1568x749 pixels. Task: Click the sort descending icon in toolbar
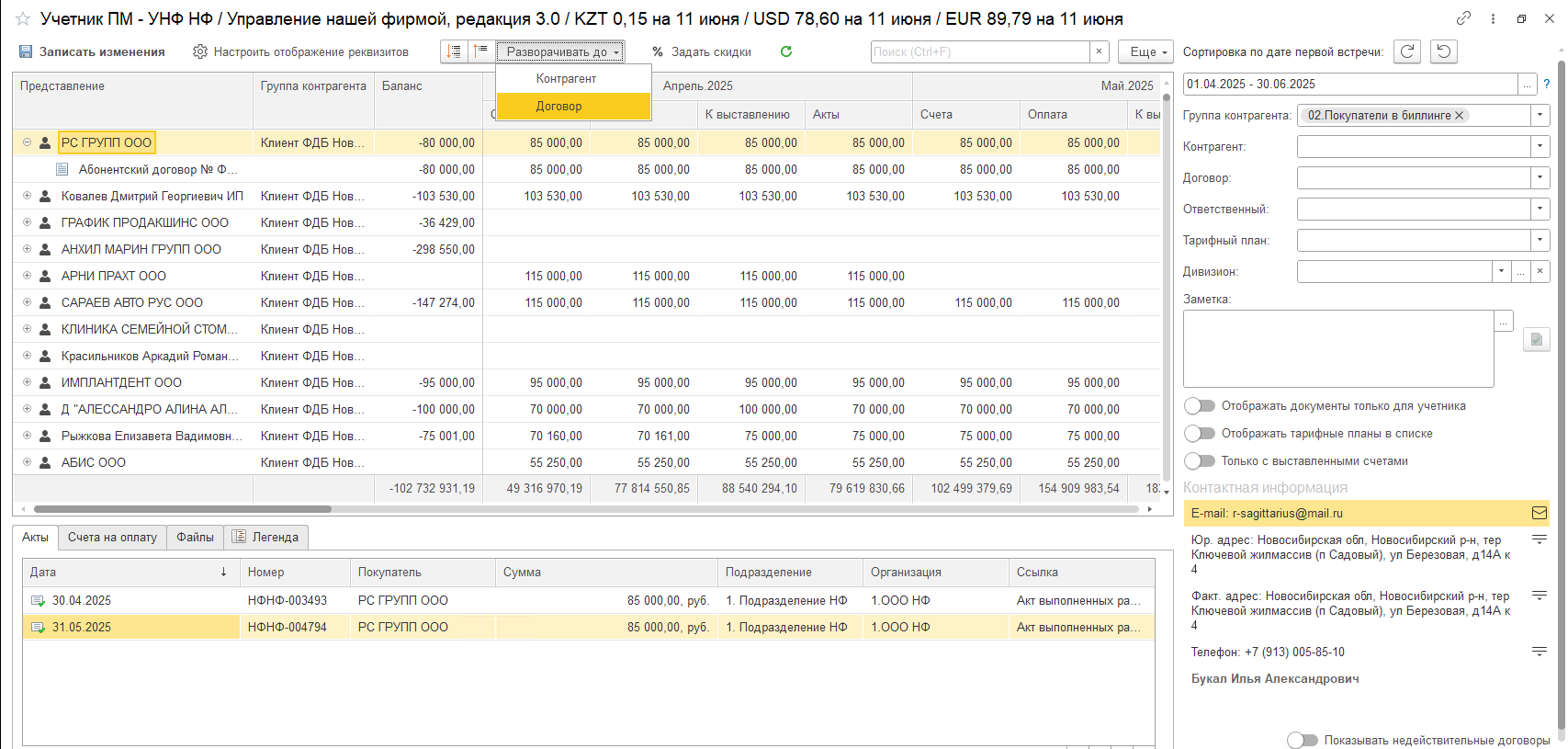(x=454, y=51)
